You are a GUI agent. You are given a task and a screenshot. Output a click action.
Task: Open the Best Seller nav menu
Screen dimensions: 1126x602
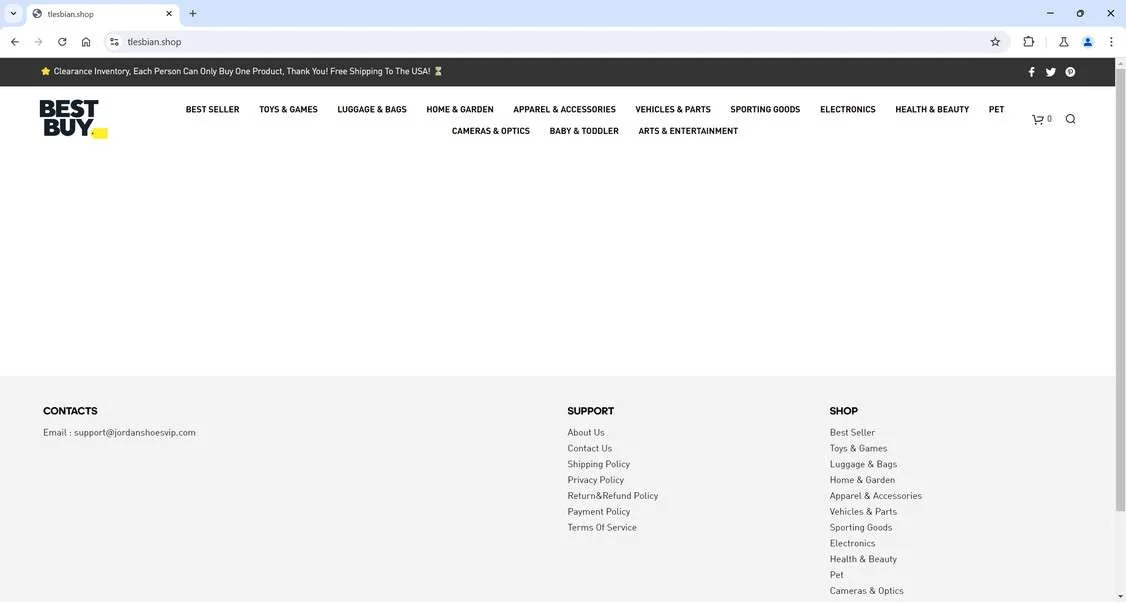(213, 109)
